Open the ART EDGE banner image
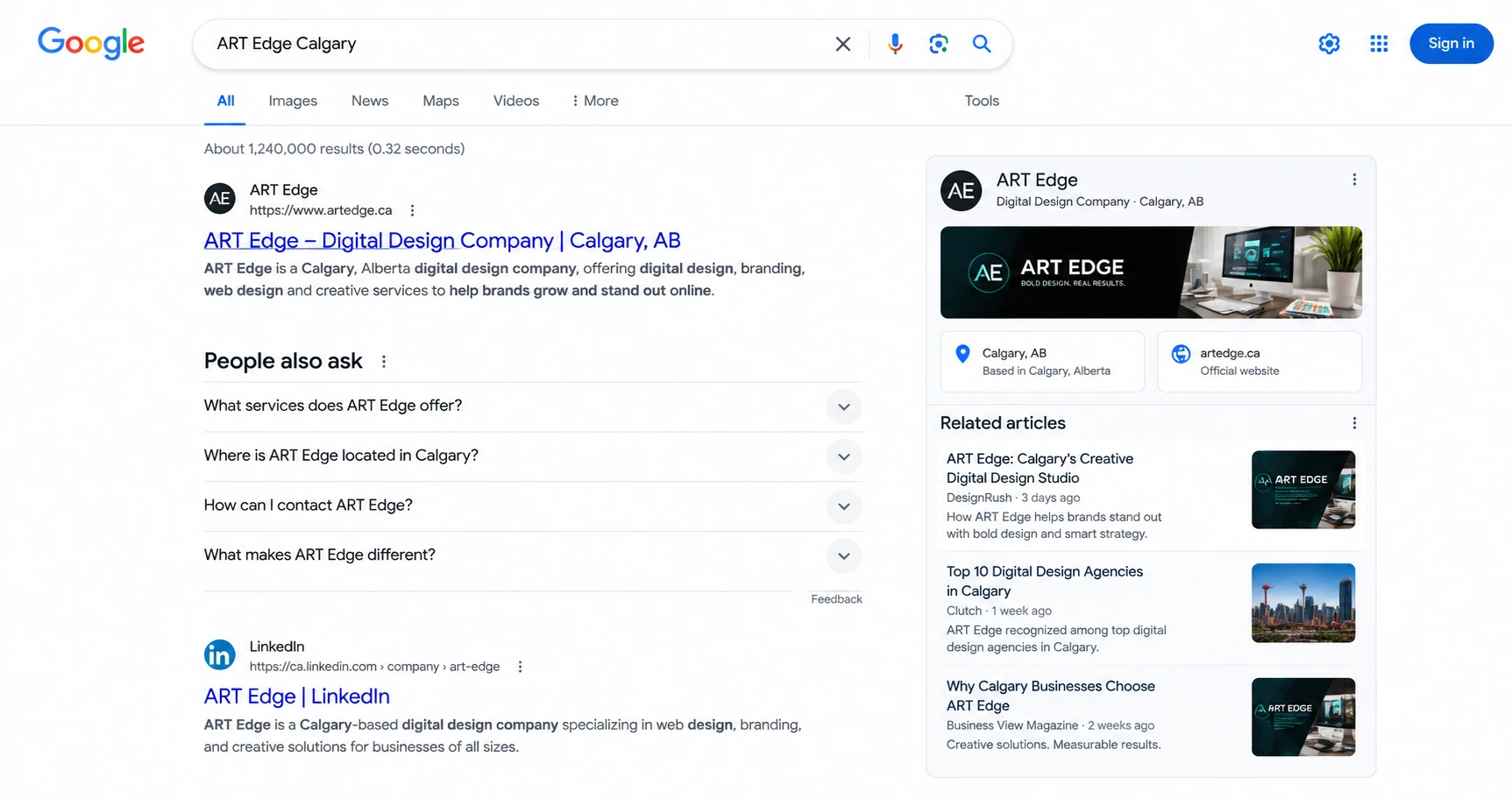 click(x=1151, y=272)
